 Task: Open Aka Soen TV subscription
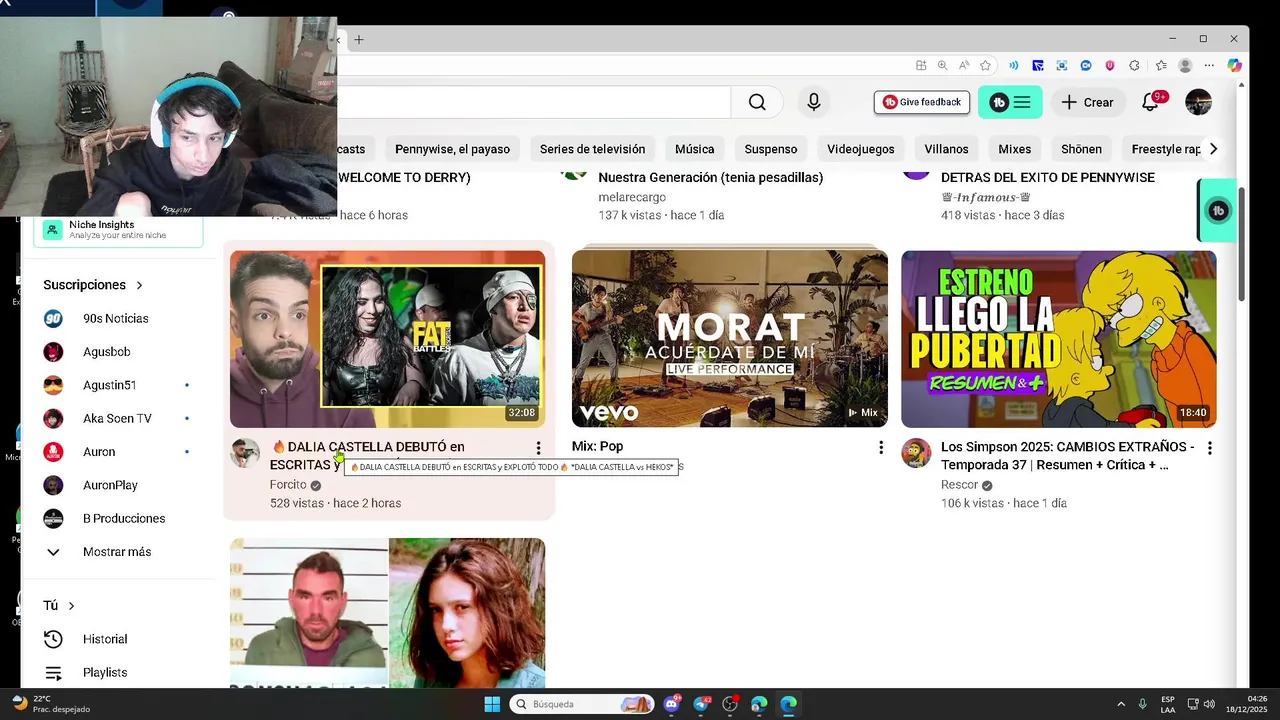click(x=118, y=419)
